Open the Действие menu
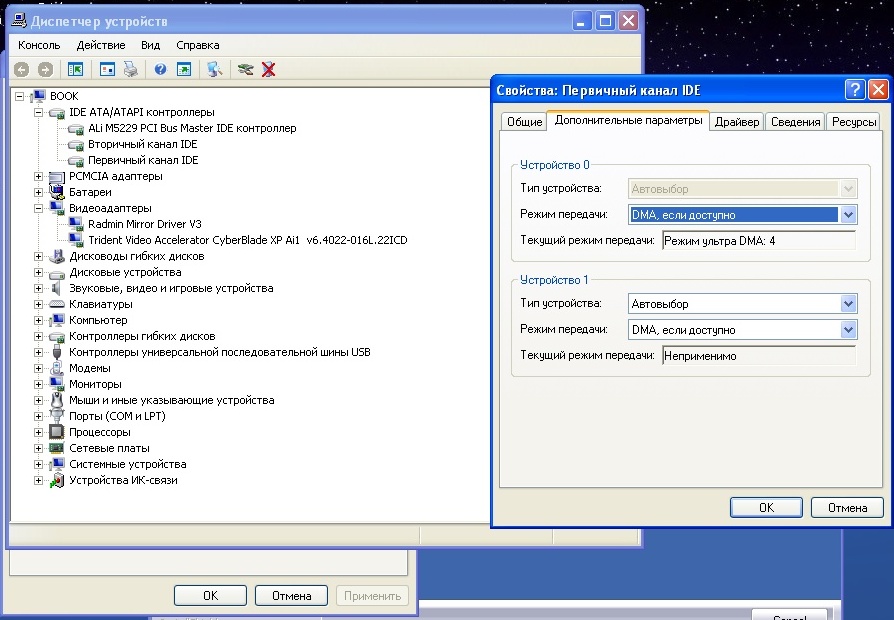This screenshot has height=620, width=894. click(x=101, y=45)
